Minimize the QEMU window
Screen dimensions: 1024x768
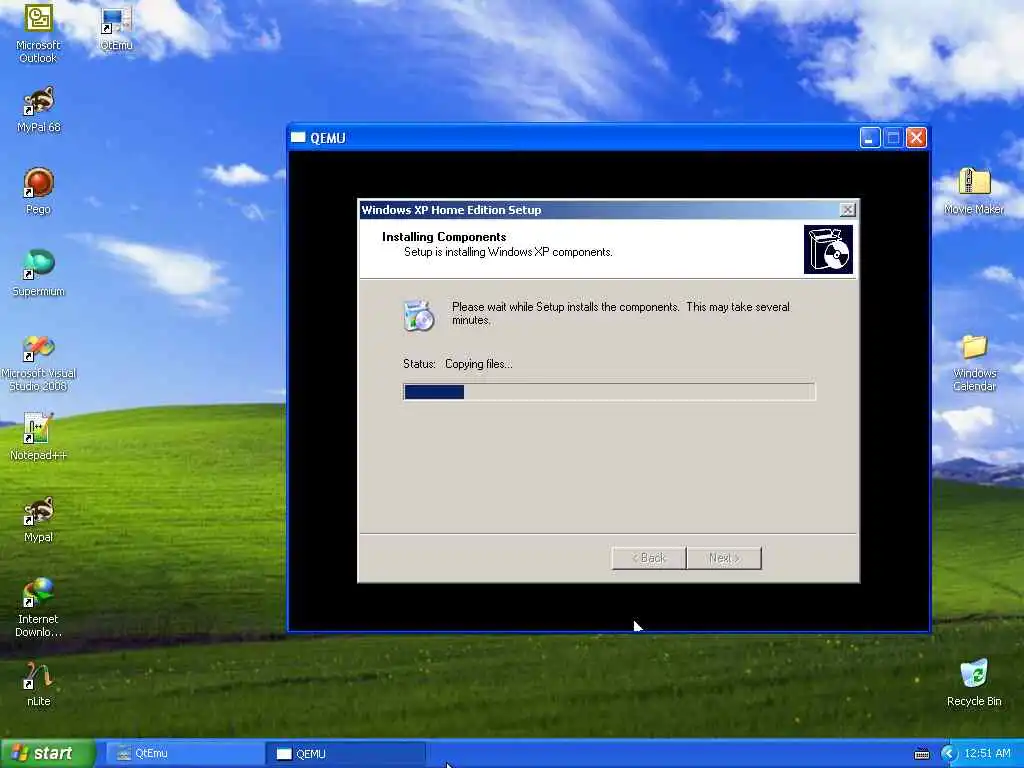click(870, 138)
